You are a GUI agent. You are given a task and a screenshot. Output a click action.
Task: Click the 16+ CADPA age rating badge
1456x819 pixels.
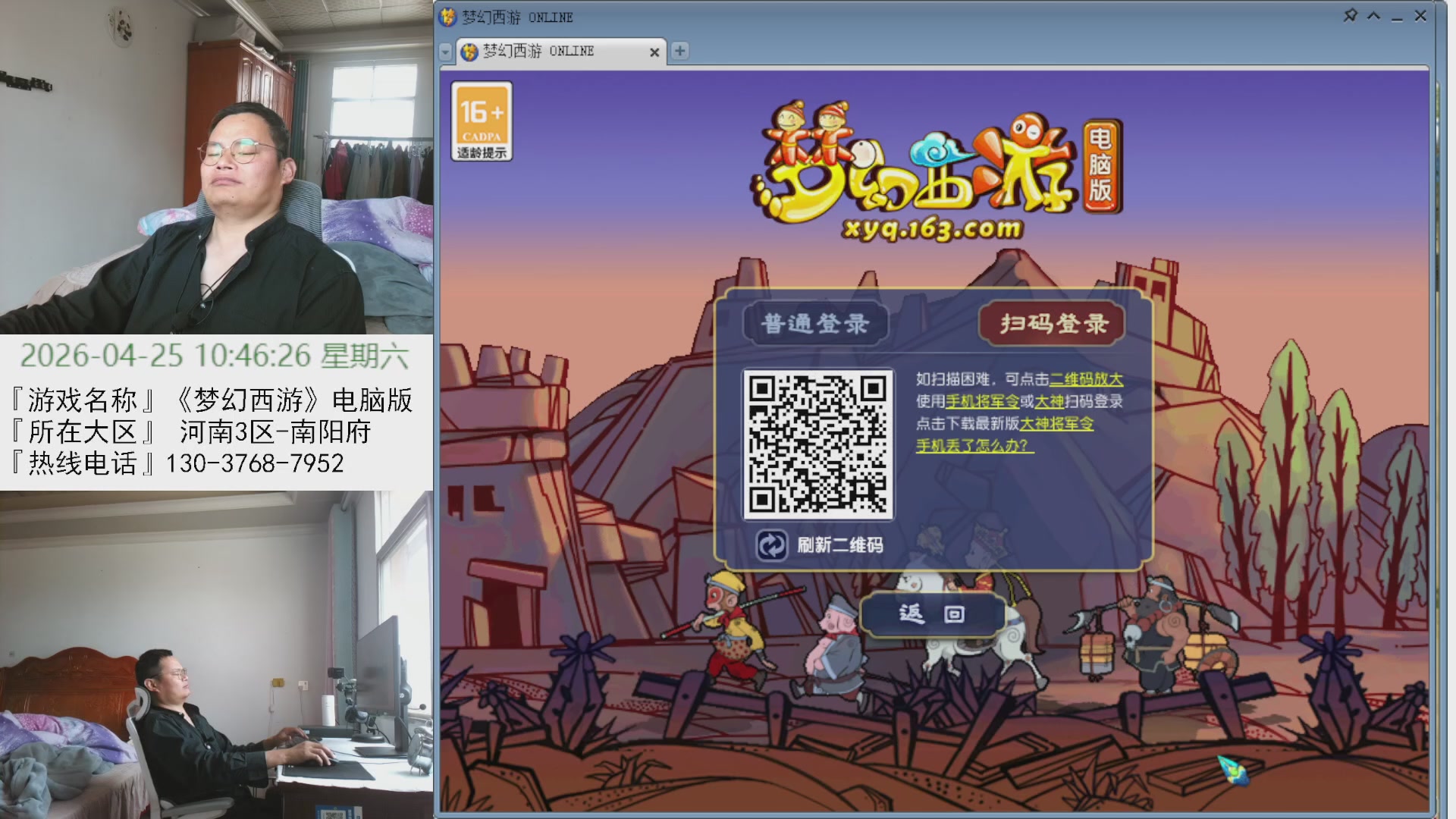click(x=482, y=121)
